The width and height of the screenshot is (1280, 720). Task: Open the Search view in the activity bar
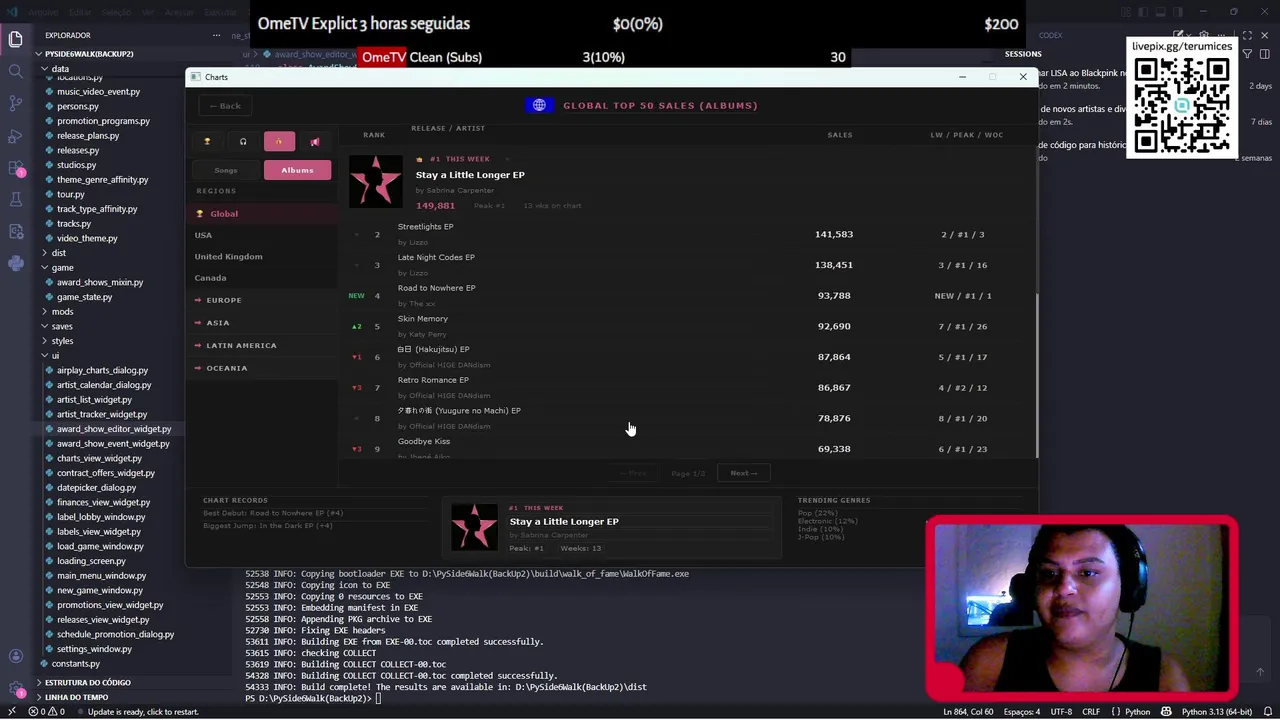point(15,71)
